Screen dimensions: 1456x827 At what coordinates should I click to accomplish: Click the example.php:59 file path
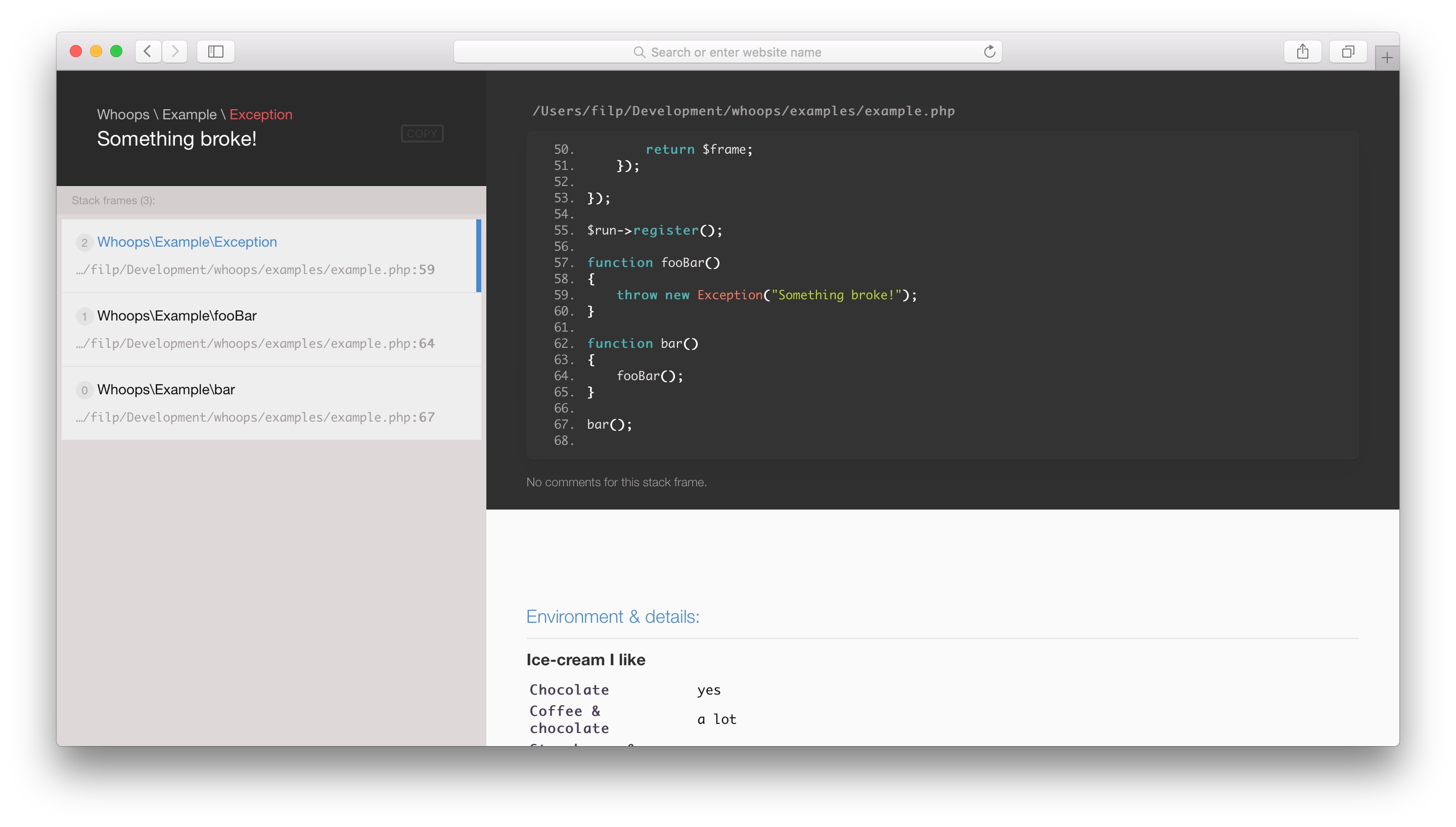click(255, 270)
